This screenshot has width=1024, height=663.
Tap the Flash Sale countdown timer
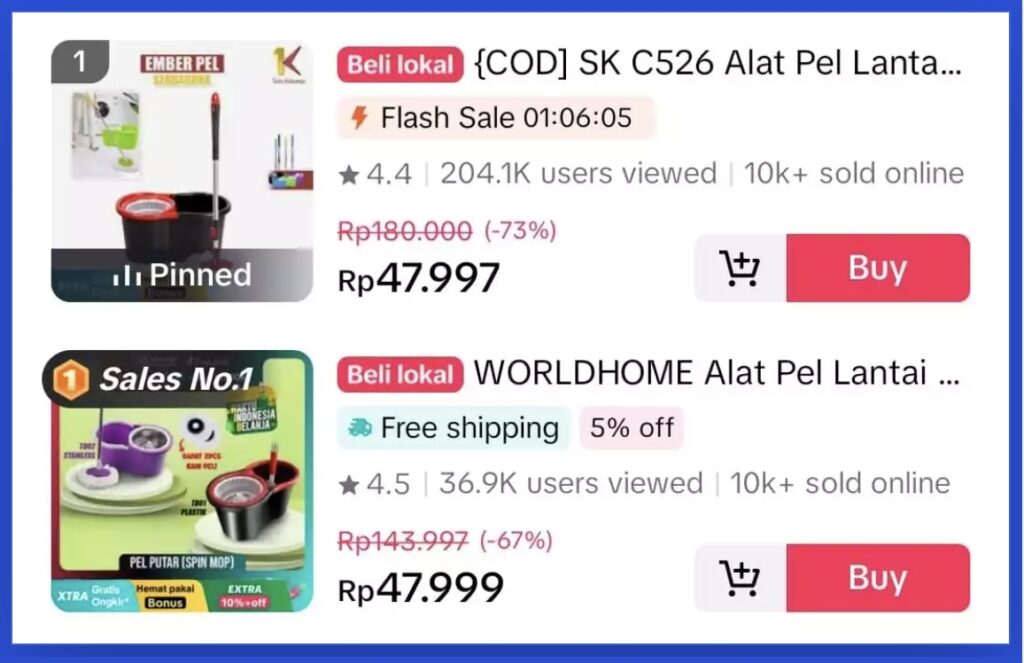(578, 118)
